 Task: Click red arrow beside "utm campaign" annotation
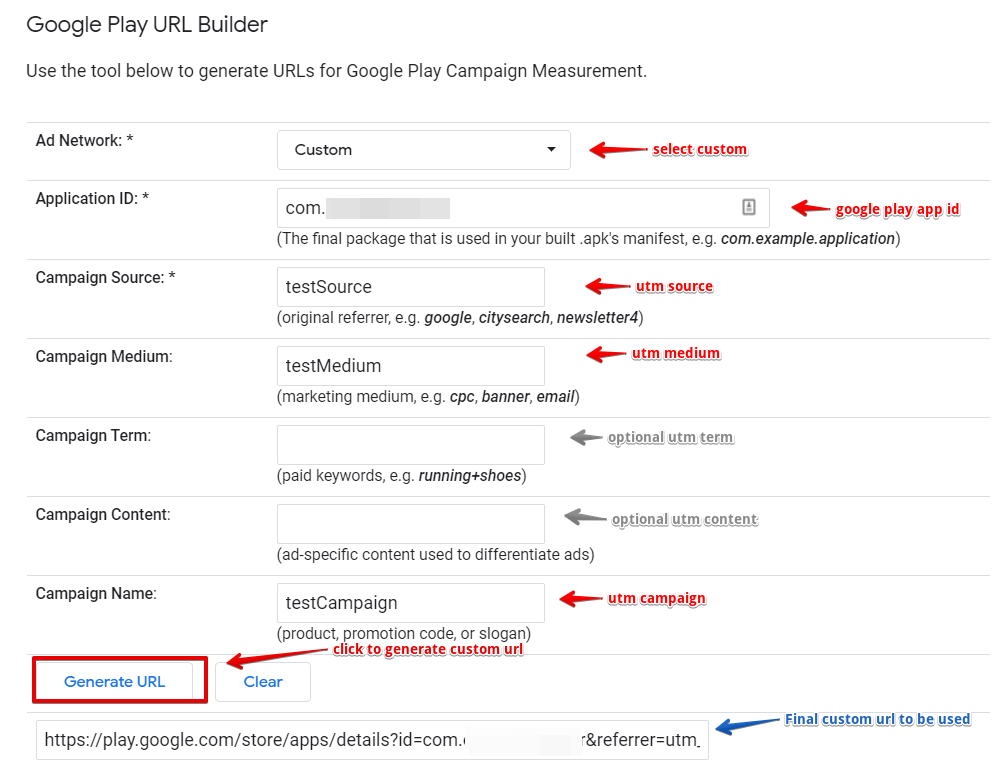pyautogui.click(x=580, y=599)
